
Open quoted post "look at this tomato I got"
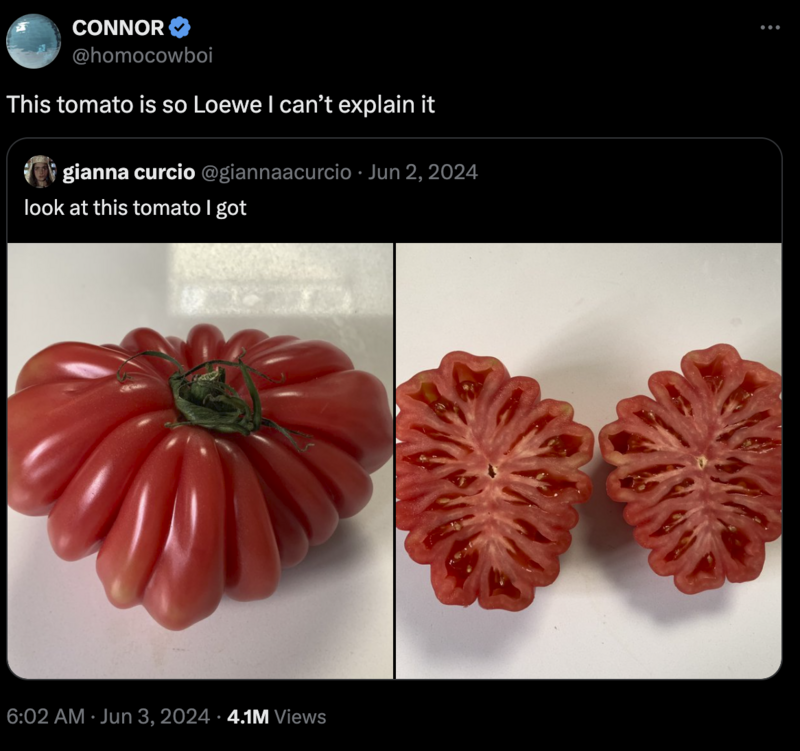point(135,208)
